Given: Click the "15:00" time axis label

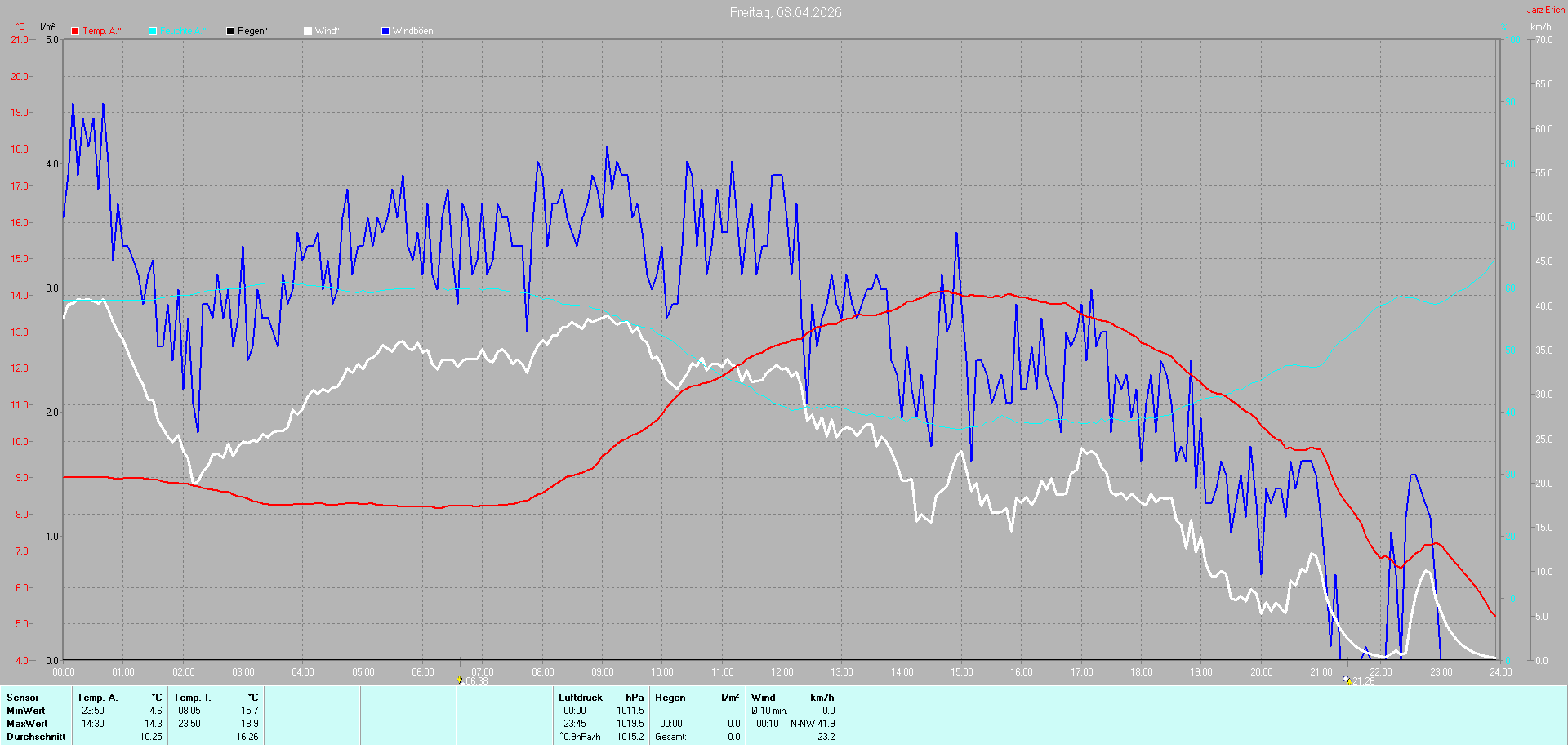Looking at the screenshot, I should pyautogui.click(x=962, y=672).
